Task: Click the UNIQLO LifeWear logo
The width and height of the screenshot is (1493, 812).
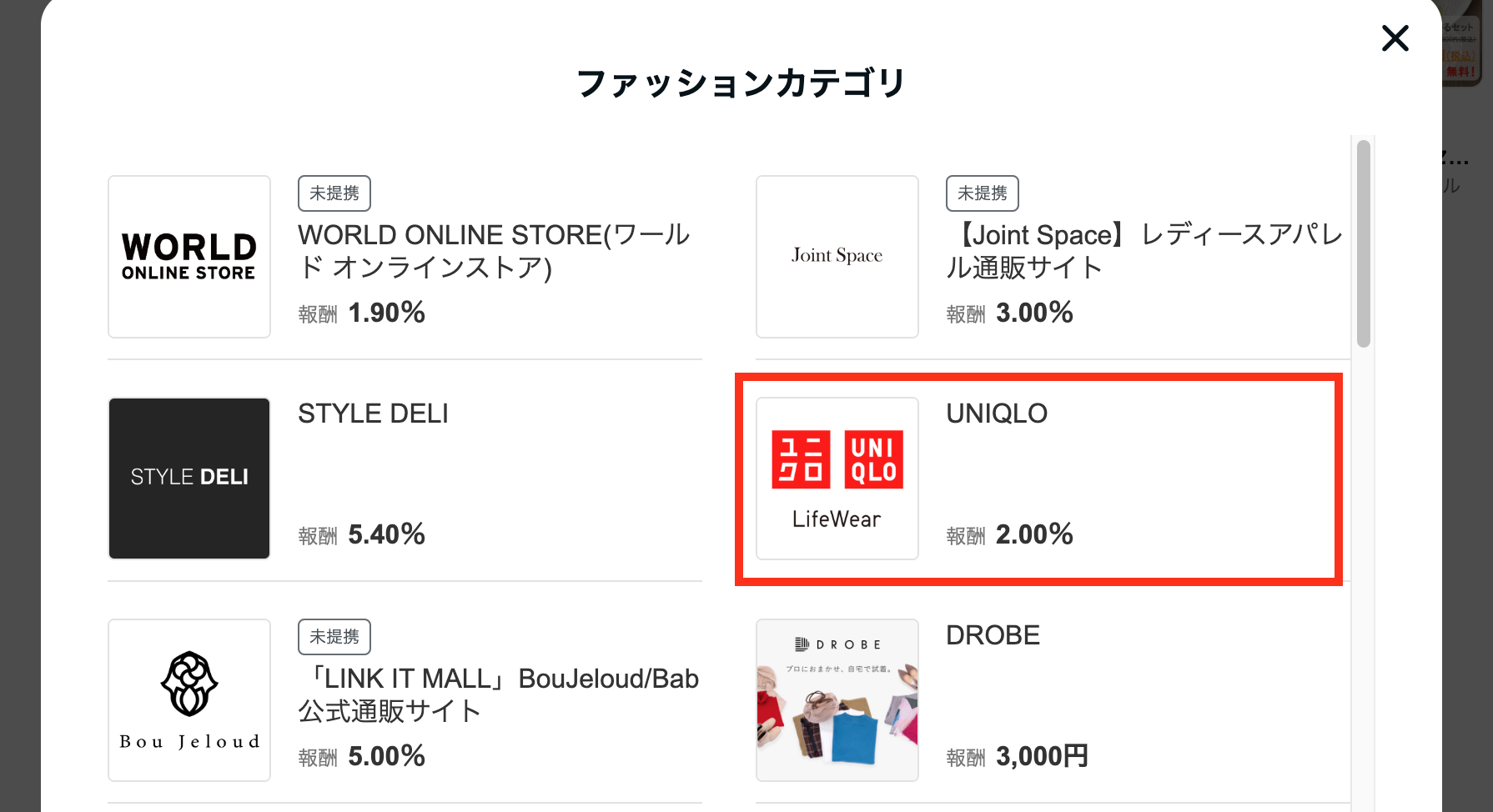Action: (837, 479)
